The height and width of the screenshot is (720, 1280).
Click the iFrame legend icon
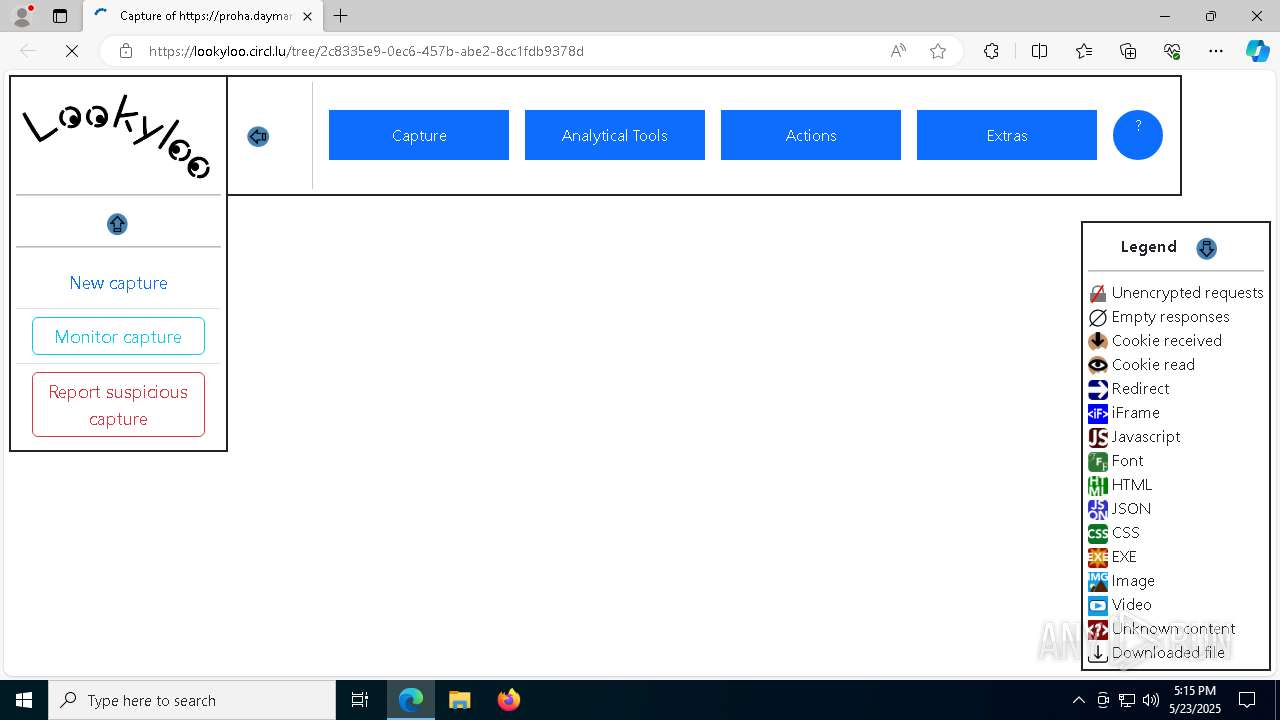coord(1098,413)
